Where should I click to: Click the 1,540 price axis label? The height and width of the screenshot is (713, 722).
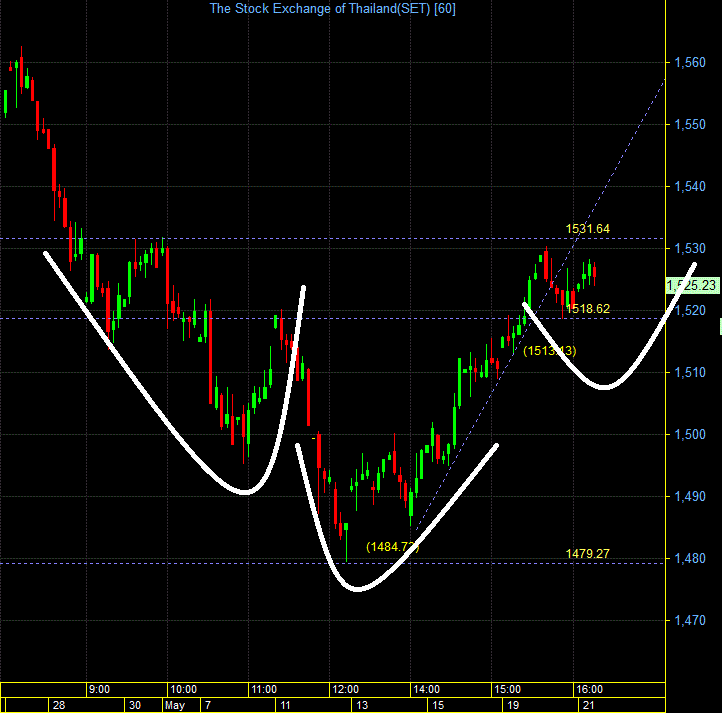[690, 187]
